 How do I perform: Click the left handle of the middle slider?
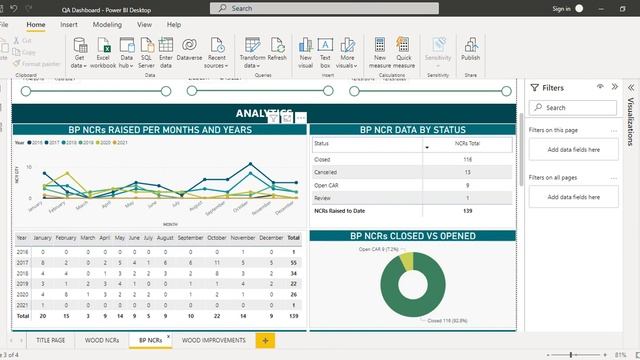[192, 91]
